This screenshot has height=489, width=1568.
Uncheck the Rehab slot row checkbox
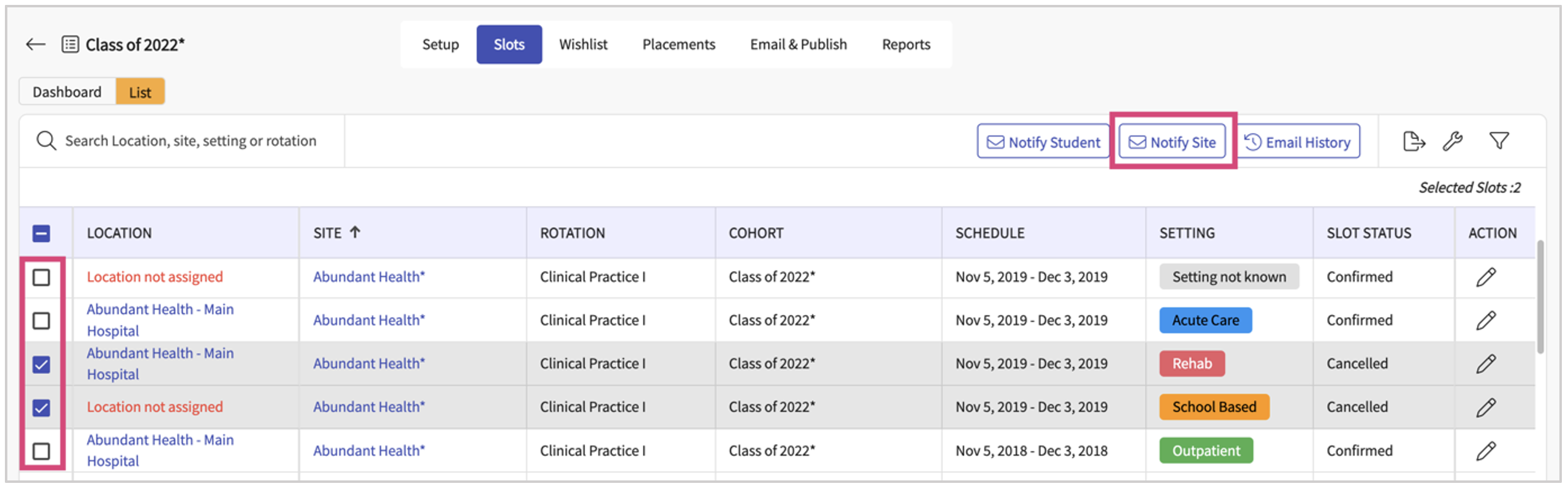[x=41, y=365]
